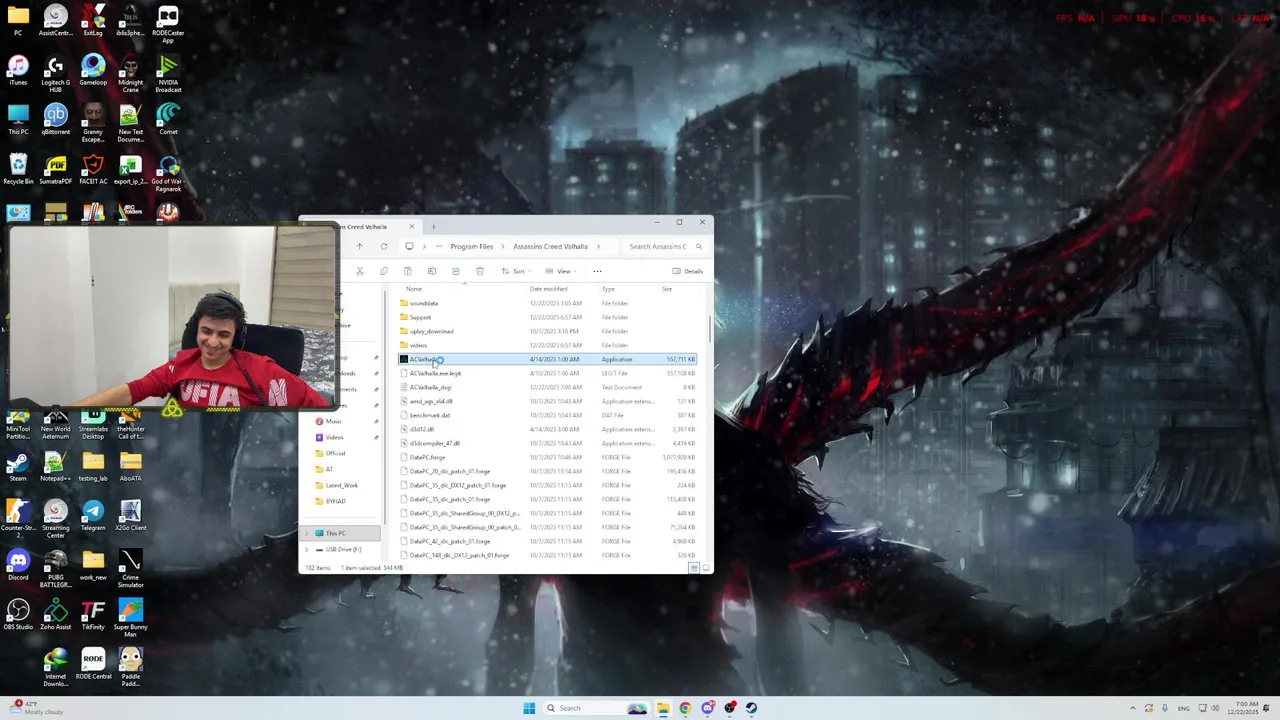Open Logitech G HUB desktop icon
Viewport: 1280px width, 720px height.
click(x=56, y=74)
